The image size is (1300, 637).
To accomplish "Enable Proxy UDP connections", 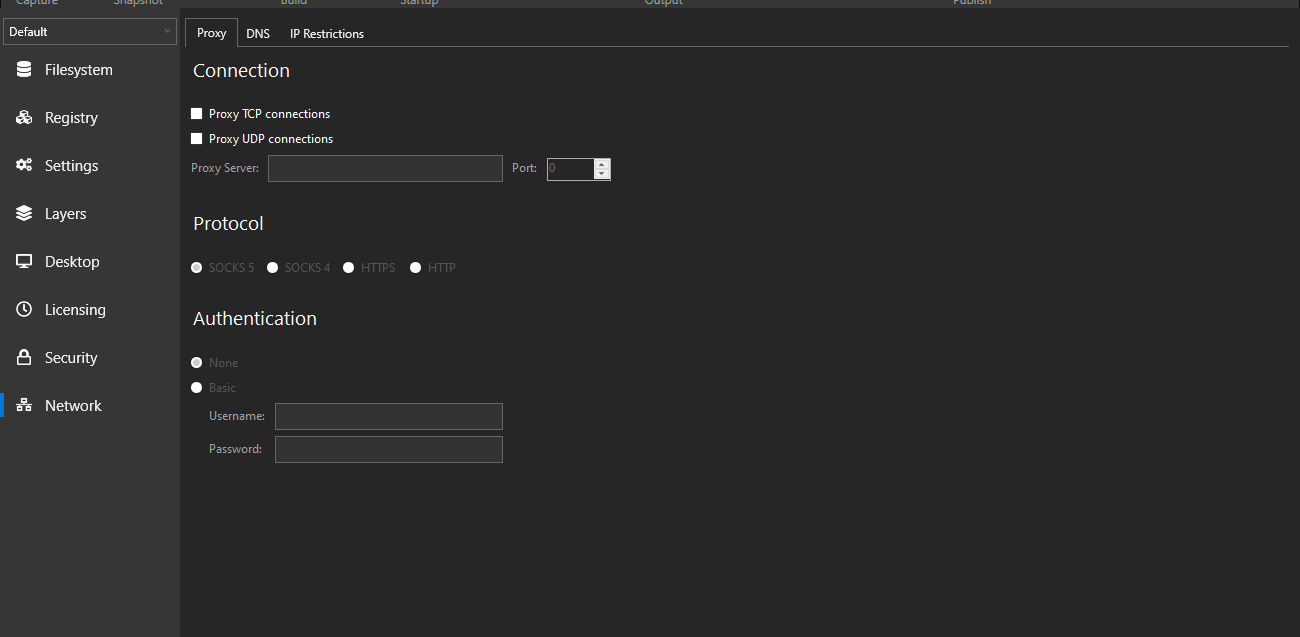I will (x=196, y=138).
